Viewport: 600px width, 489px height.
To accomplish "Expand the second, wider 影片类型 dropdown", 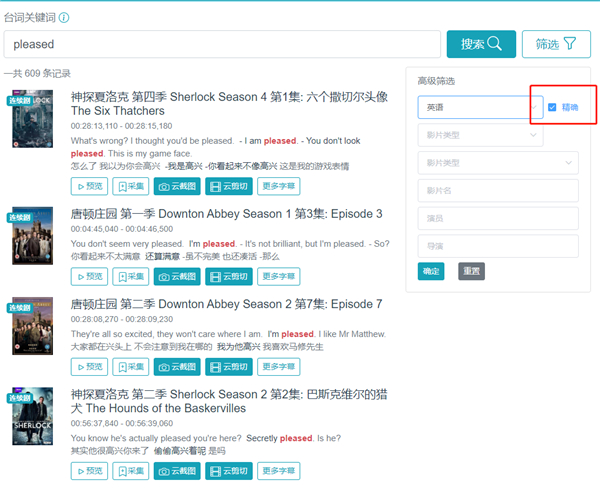I will click(497, 163).
